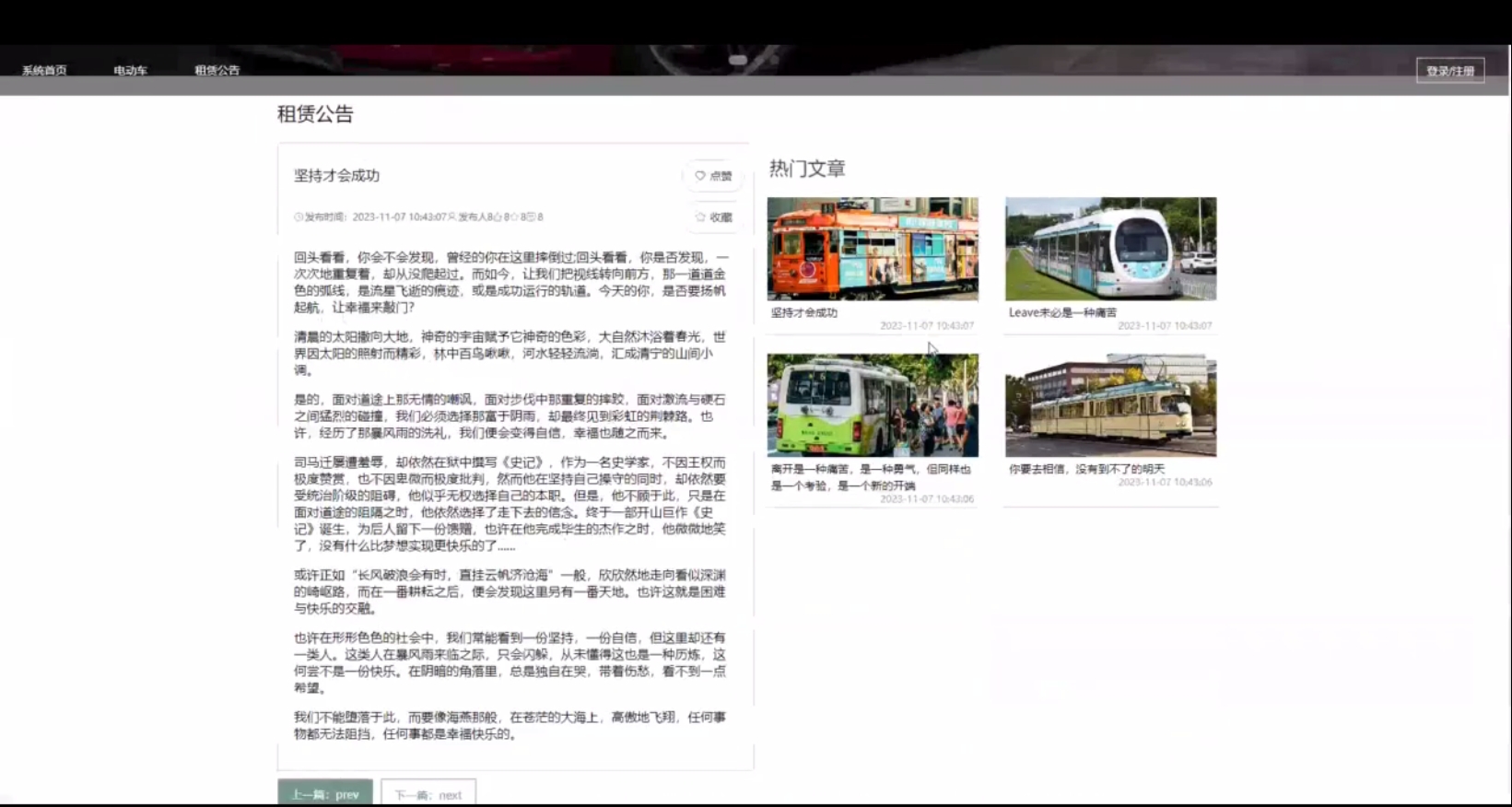
Task: Click the person icon beside 发布人
Action: [451, 217]
